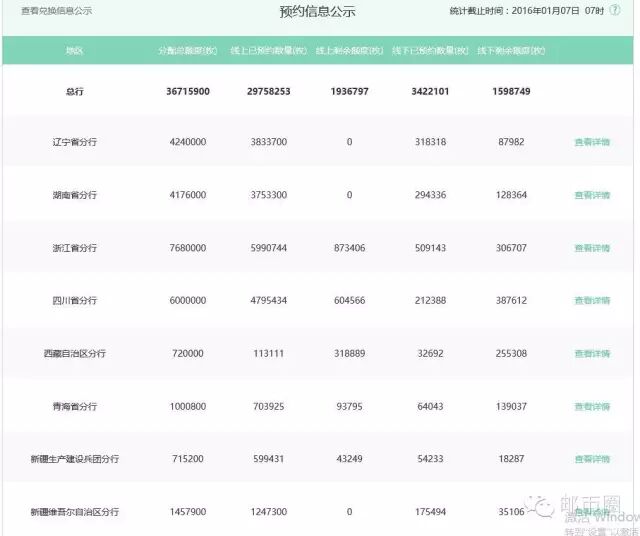Select value 306707 for 浙江省分行

click(x=511, y=248)
